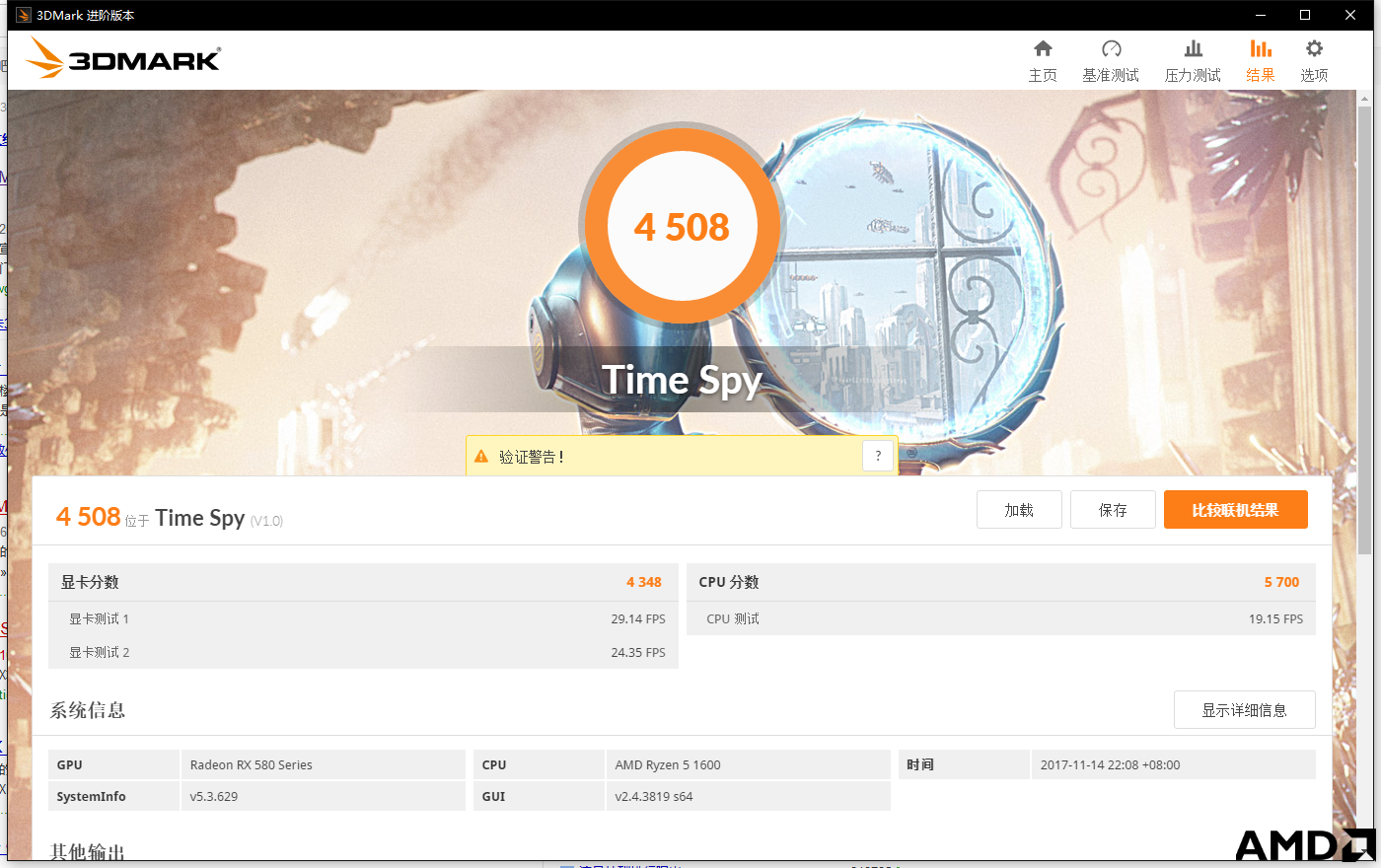The width and height of the screenshot is (1381, 868).
Task: Click the 比较联机结果 compare online button
Action: pos(1235,510)
